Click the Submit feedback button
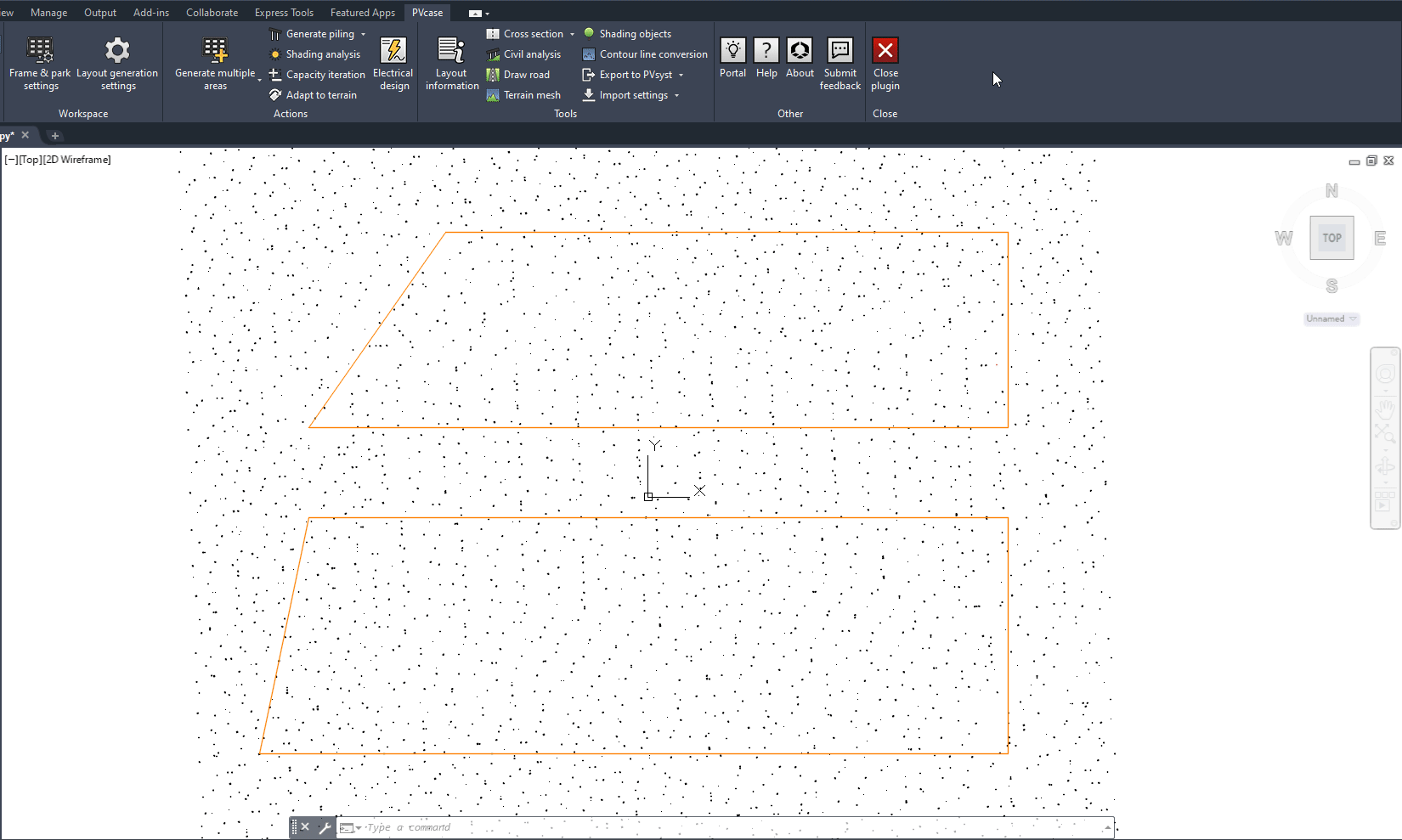This screenshot has width=1402, height=840. 840,63
